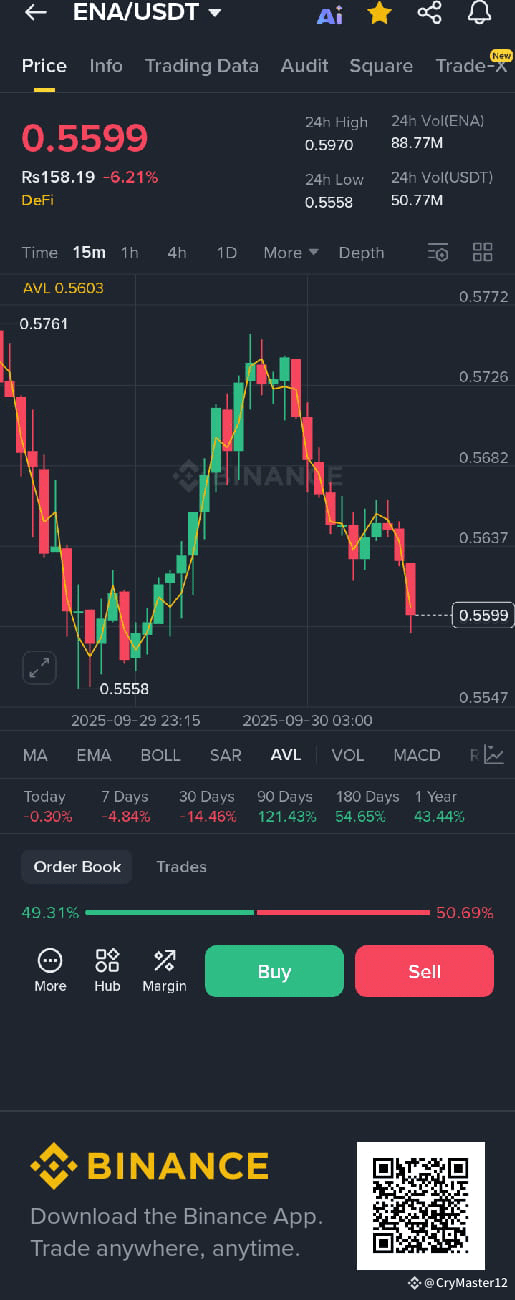Tap the Binance logo in the banner

click(x=149, y=1166)
